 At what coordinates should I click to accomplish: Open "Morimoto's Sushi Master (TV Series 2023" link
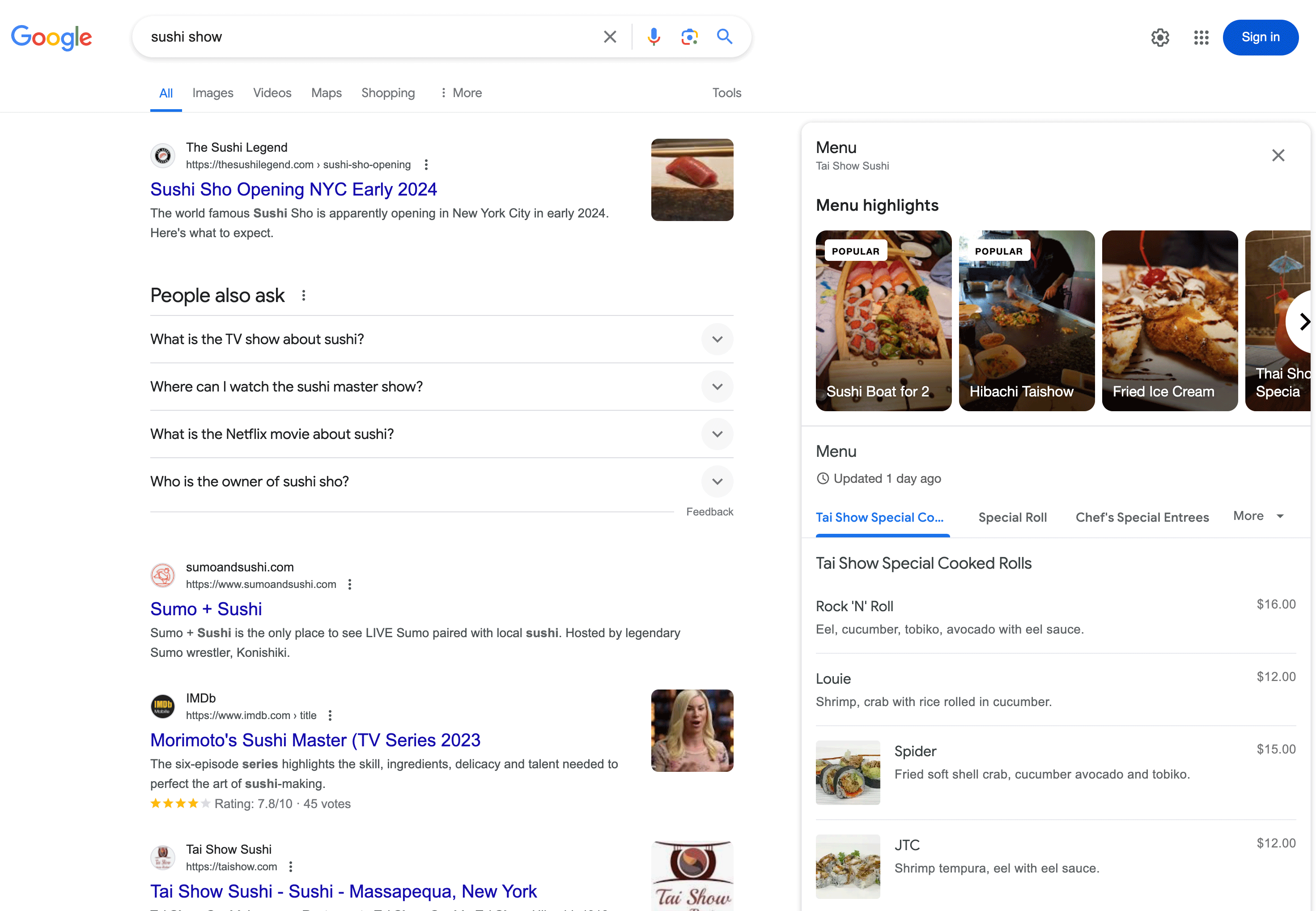click(315, 740)
